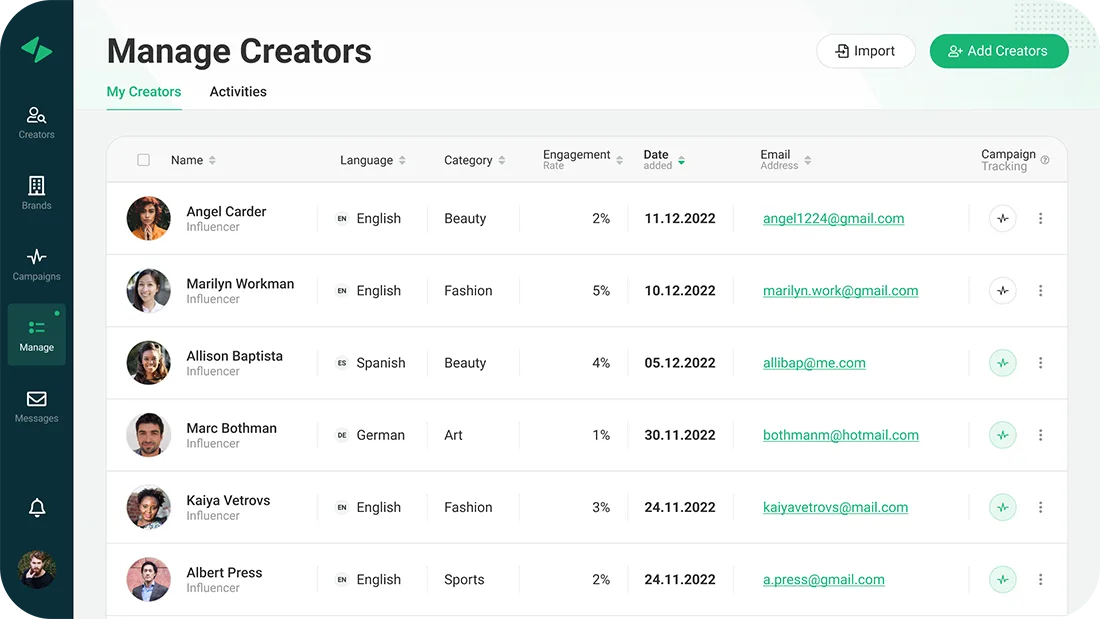The height and width of the screenshot is (619, 1100).
Task: Toggle campaign tracking for Allison Baptista
Action: (x=1002, y=363)
